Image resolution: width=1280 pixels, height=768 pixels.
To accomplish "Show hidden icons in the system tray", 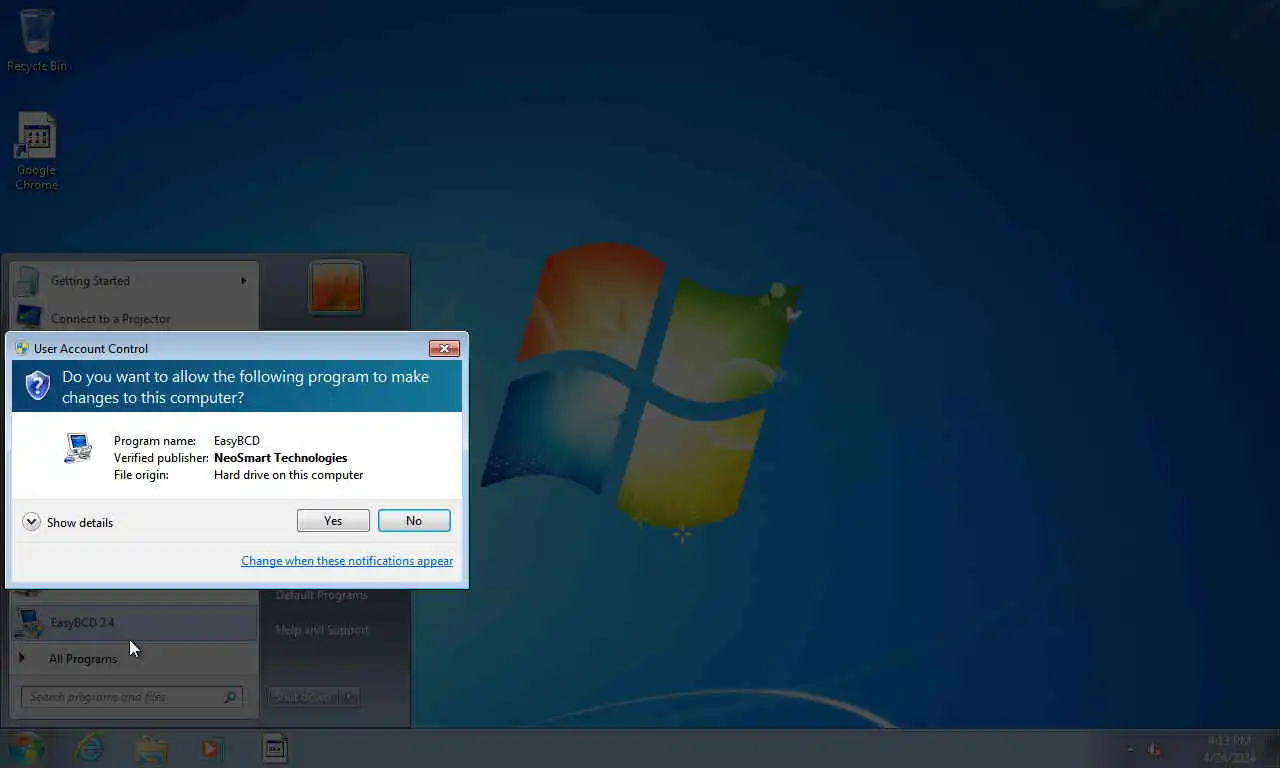I will point(1130,749).
